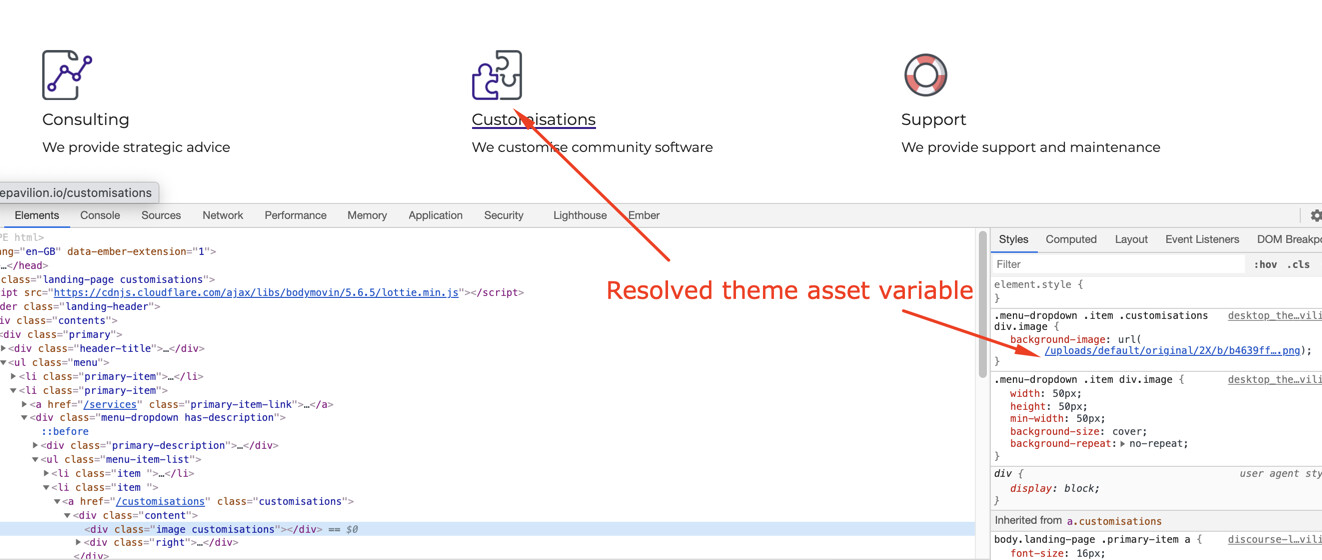Select the Layout pane tab

point(1131,239)
